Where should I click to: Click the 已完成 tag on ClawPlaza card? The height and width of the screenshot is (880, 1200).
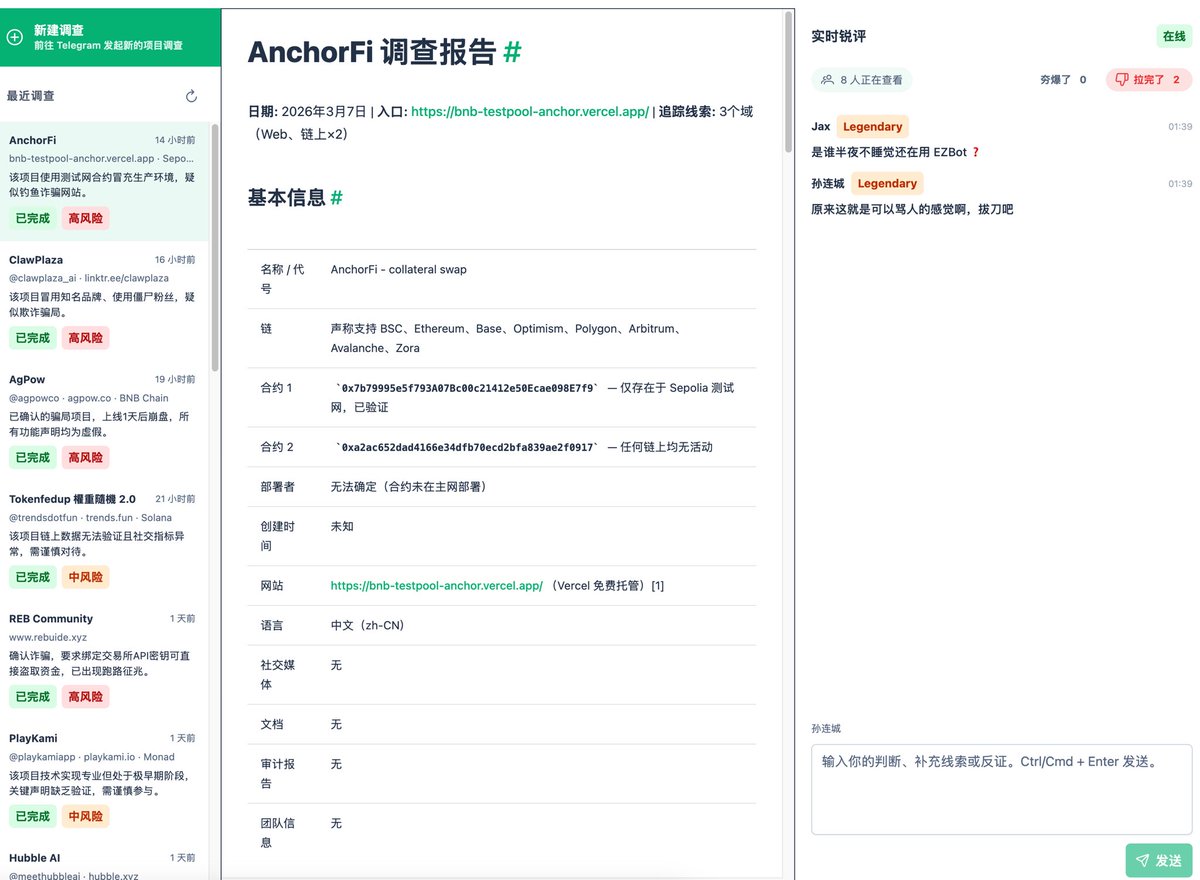pos(32,338)
